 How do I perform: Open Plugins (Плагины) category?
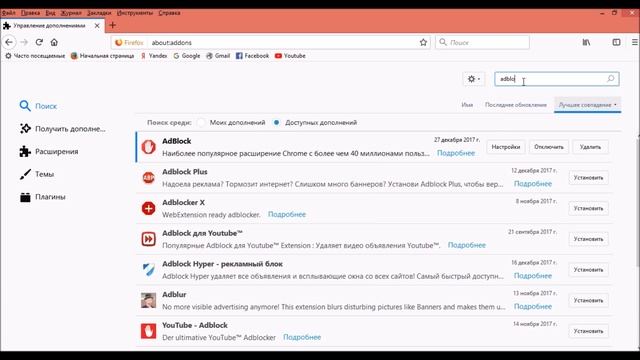pos(42,197)
